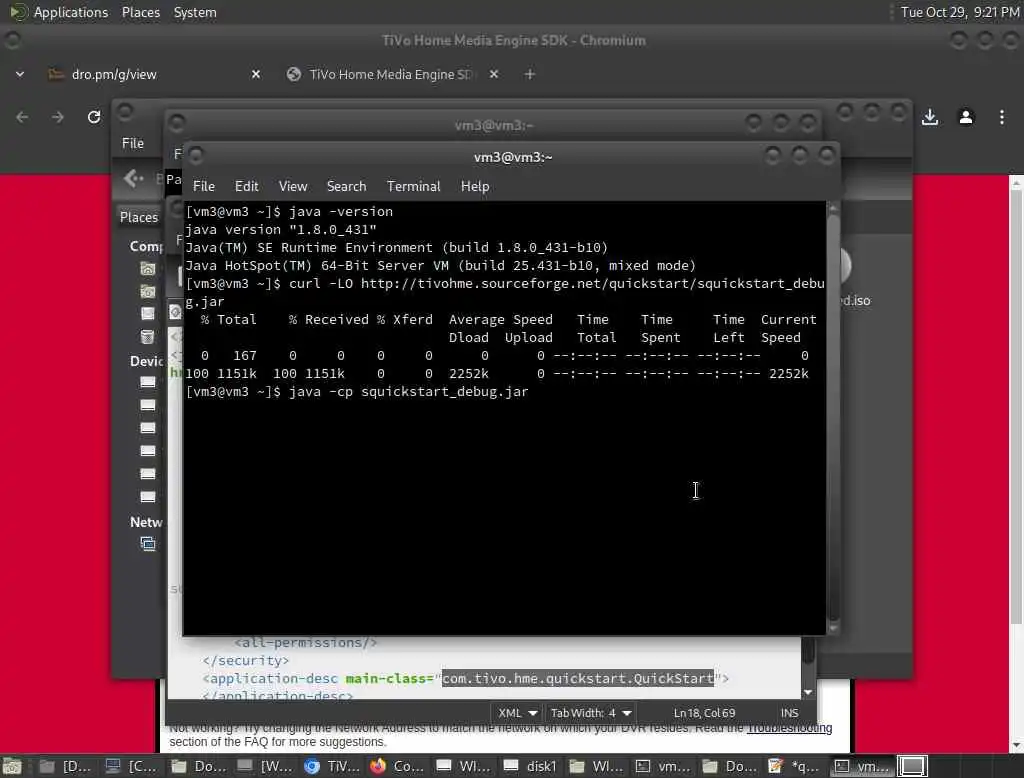
Task: Open the Desktop sidebar icon in file manager
Action: (x=148, y=291)
